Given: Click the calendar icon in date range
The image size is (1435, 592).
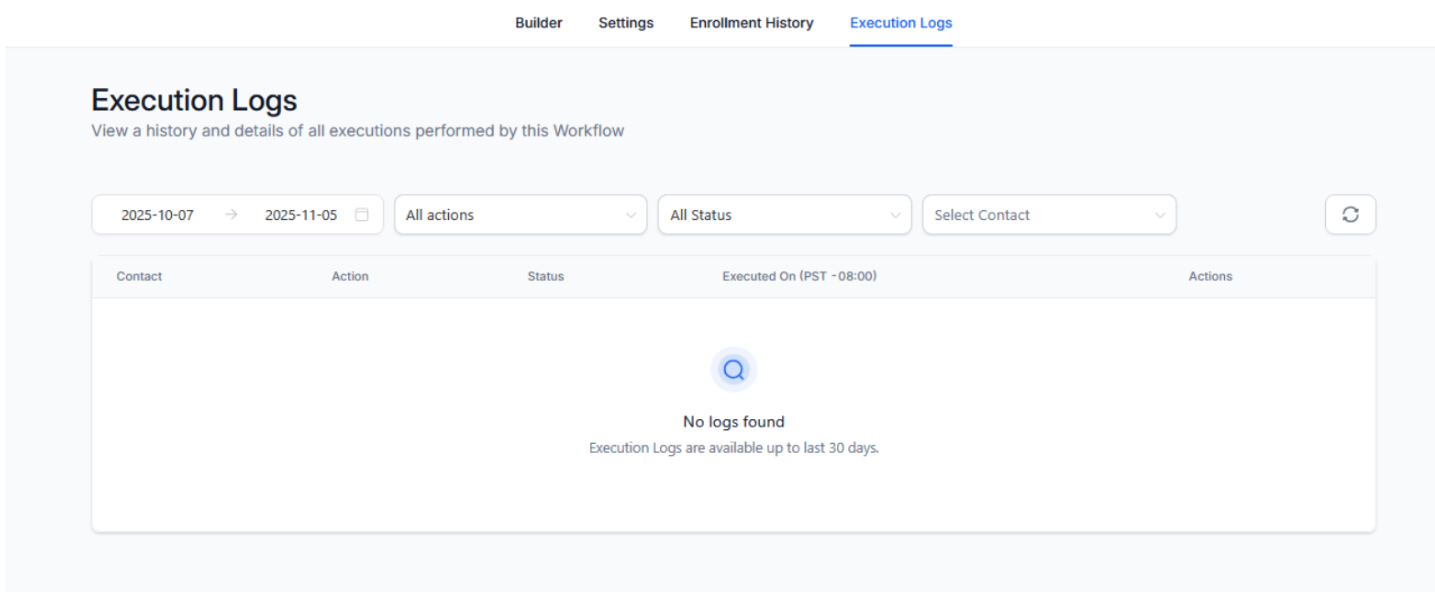Looking at the screenshot, I should (362, 215).
